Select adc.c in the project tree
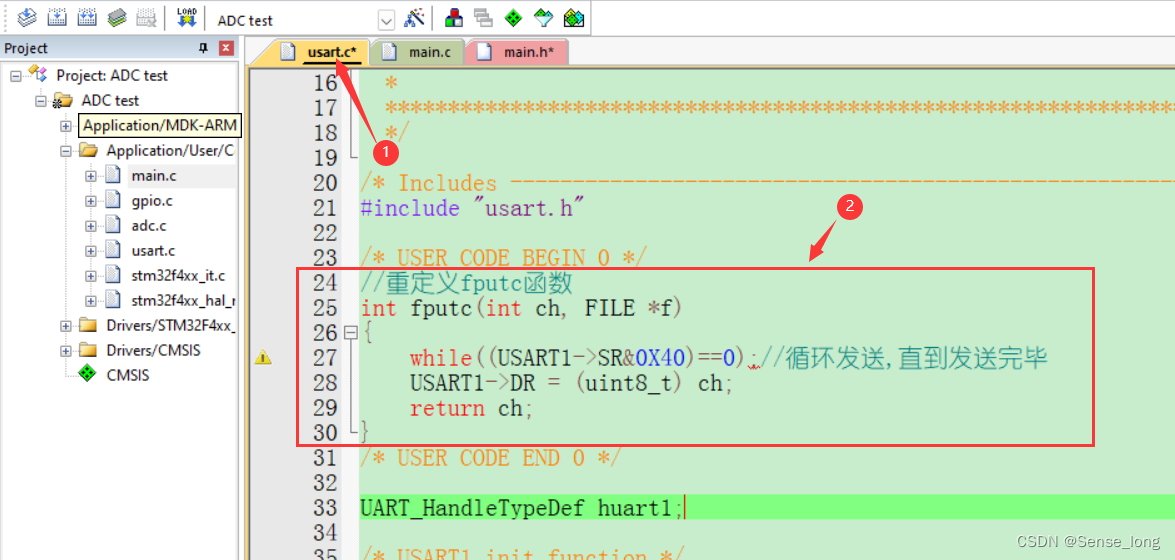This screenshot has width=1175, height=560. [149, 226]
